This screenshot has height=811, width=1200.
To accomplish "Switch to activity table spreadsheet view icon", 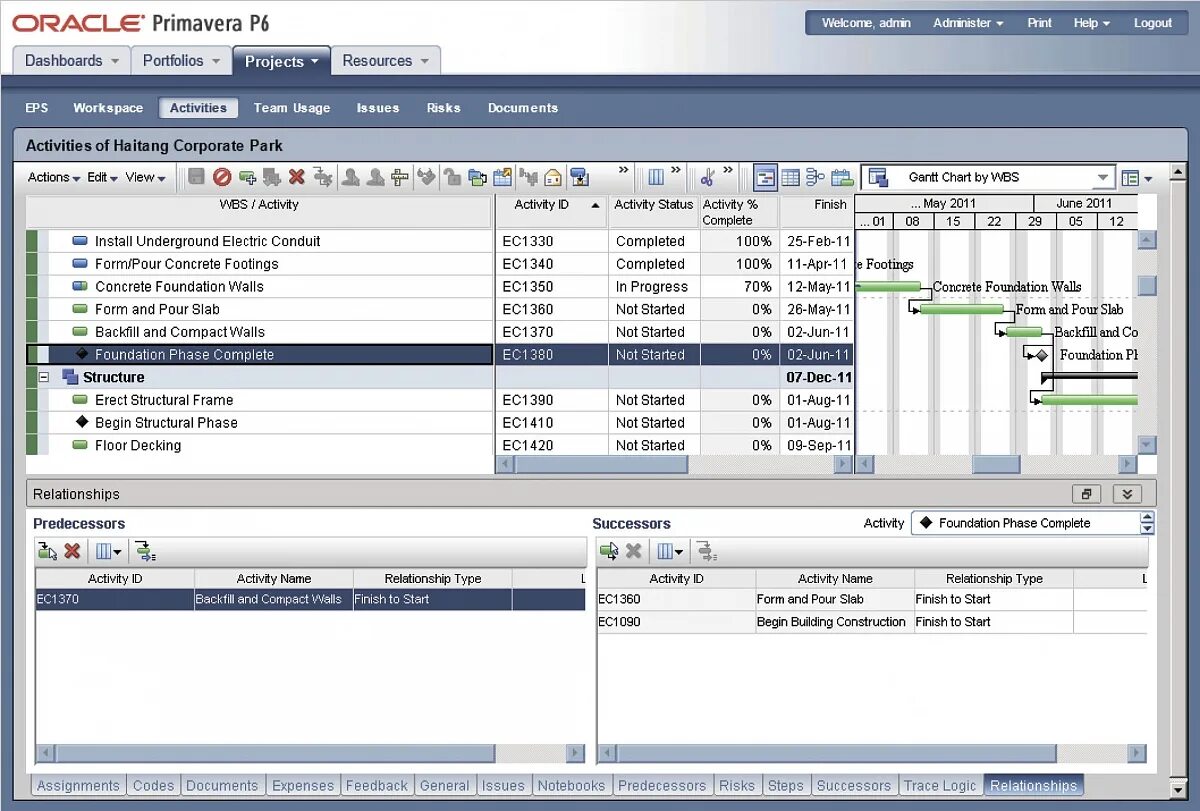I will 790,177.
